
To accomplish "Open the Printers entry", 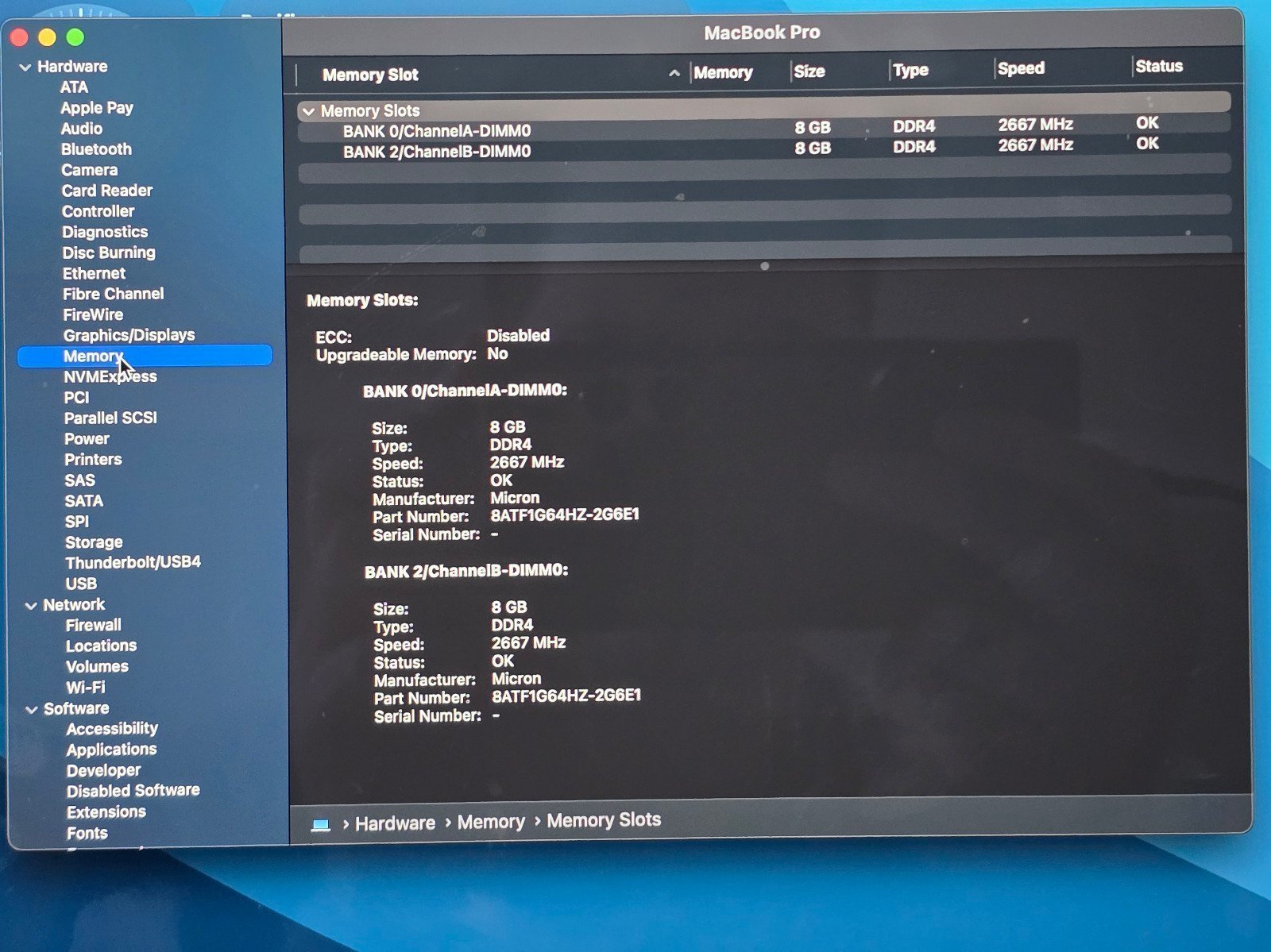I will coord(93,459).
